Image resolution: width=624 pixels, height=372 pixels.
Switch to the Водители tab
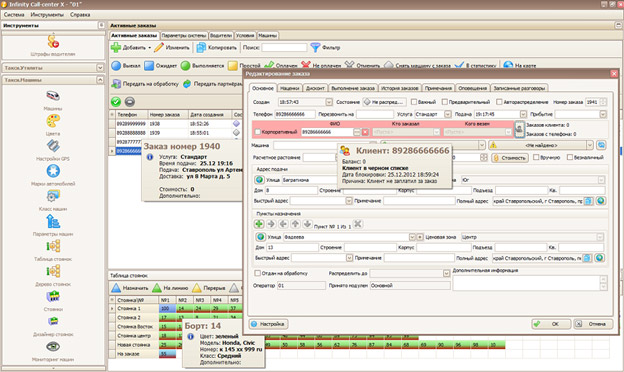click(221, 35)
